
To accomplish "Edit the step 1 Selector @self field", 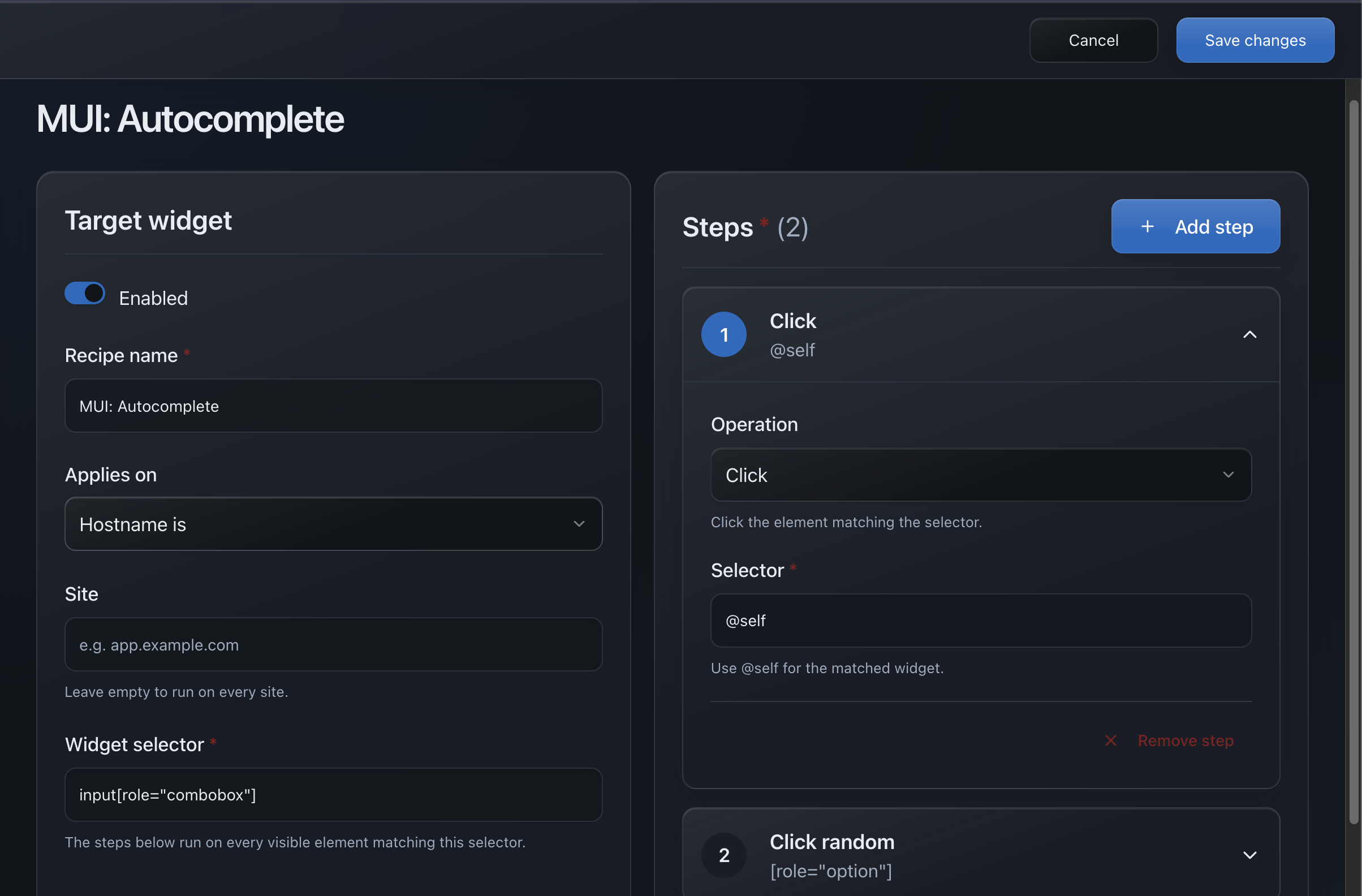I will pyautogui.click(x=980, y=621).
